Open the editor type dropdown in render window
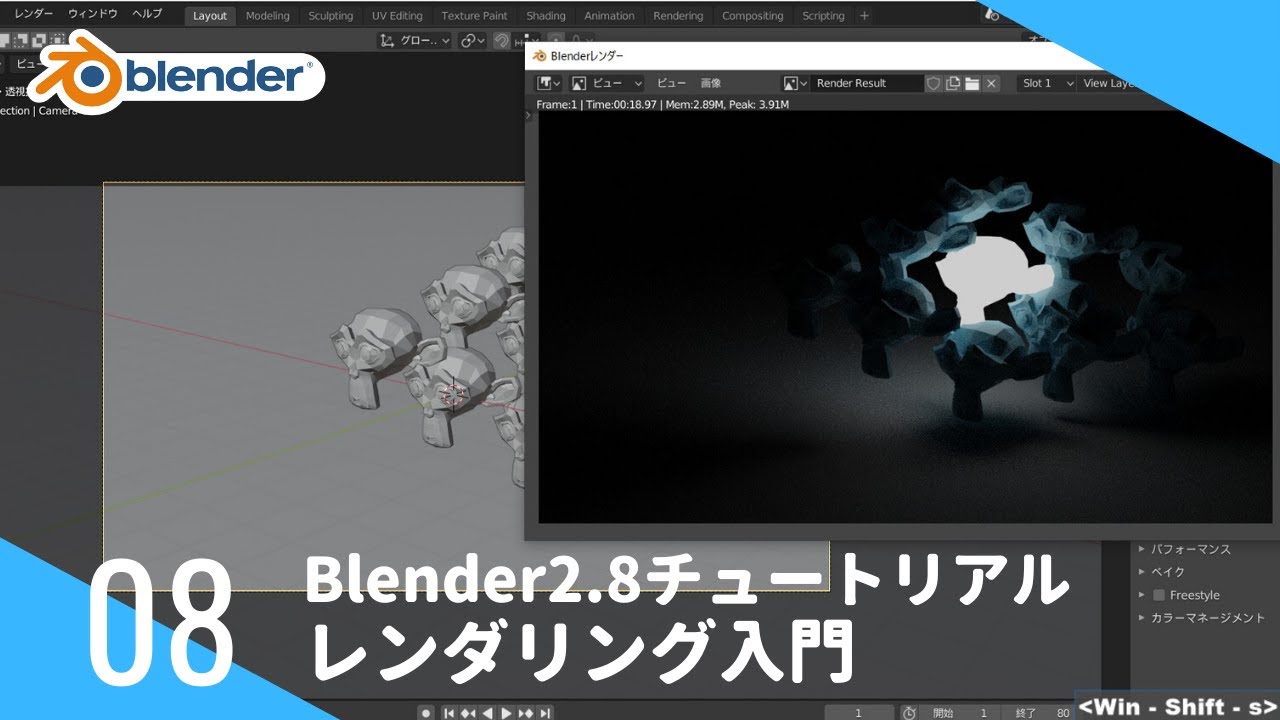The height and width of the screenshot is (720, 1280). pyautogui.click(x=549, y=83)
